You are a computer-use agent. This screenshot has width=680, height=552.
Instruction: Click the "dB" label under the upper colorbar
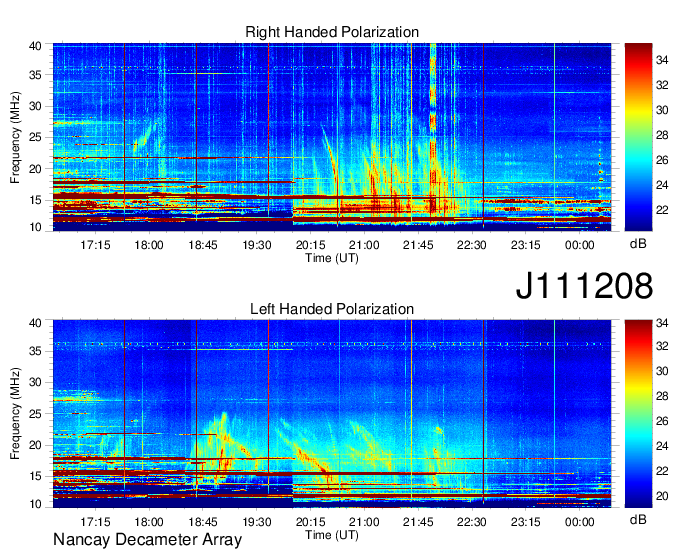[638, 244]
